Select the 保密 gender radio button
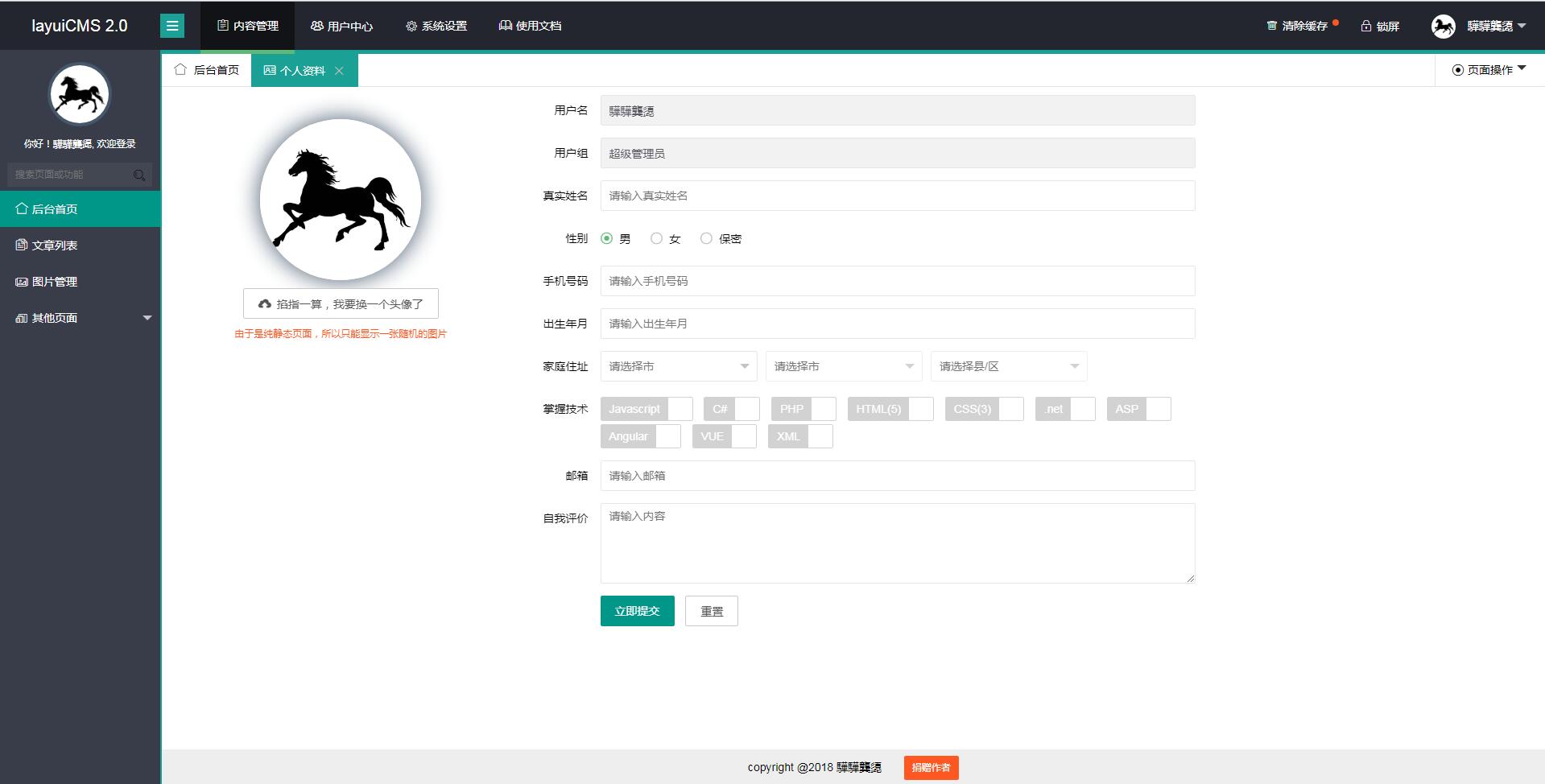 coord(706,238)
